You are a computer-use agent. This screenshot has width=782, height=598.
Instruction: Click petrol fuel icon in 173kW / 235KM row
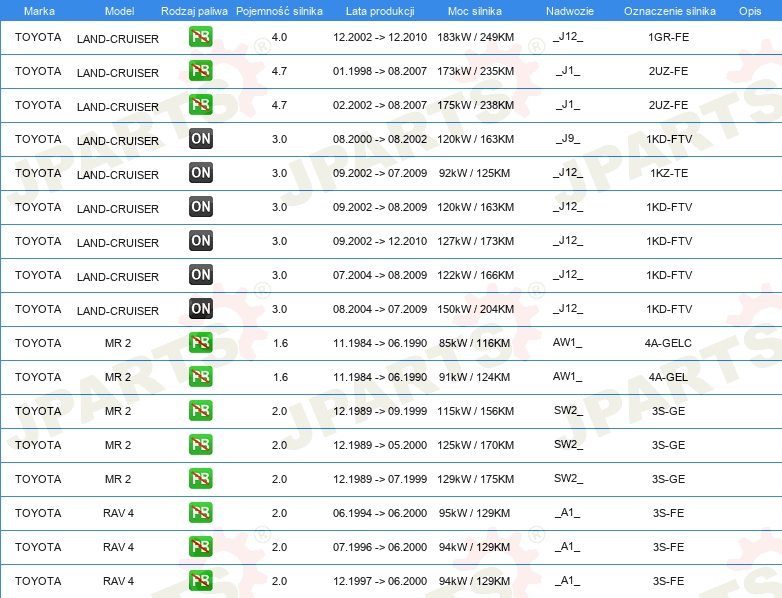[200, 71]
